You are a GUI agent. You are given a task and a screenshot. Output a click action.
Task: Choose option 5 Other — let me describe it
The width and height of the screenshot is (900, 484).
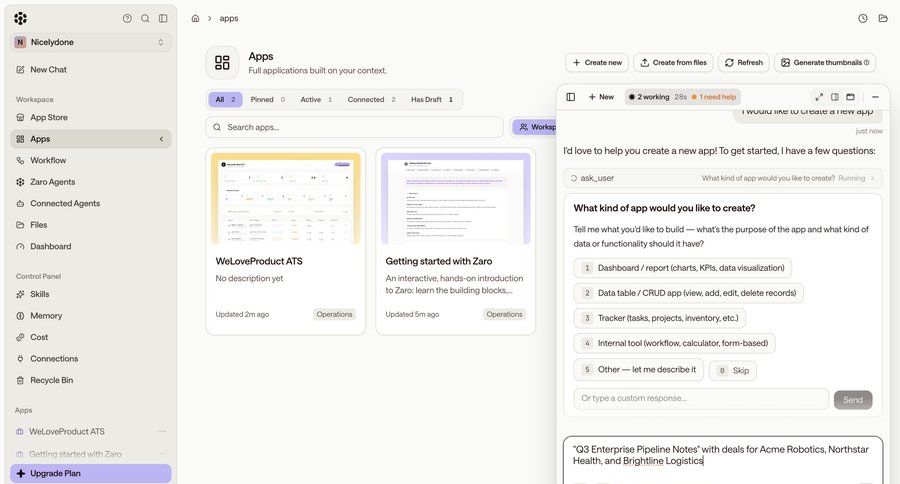click(x=639, y=370)
